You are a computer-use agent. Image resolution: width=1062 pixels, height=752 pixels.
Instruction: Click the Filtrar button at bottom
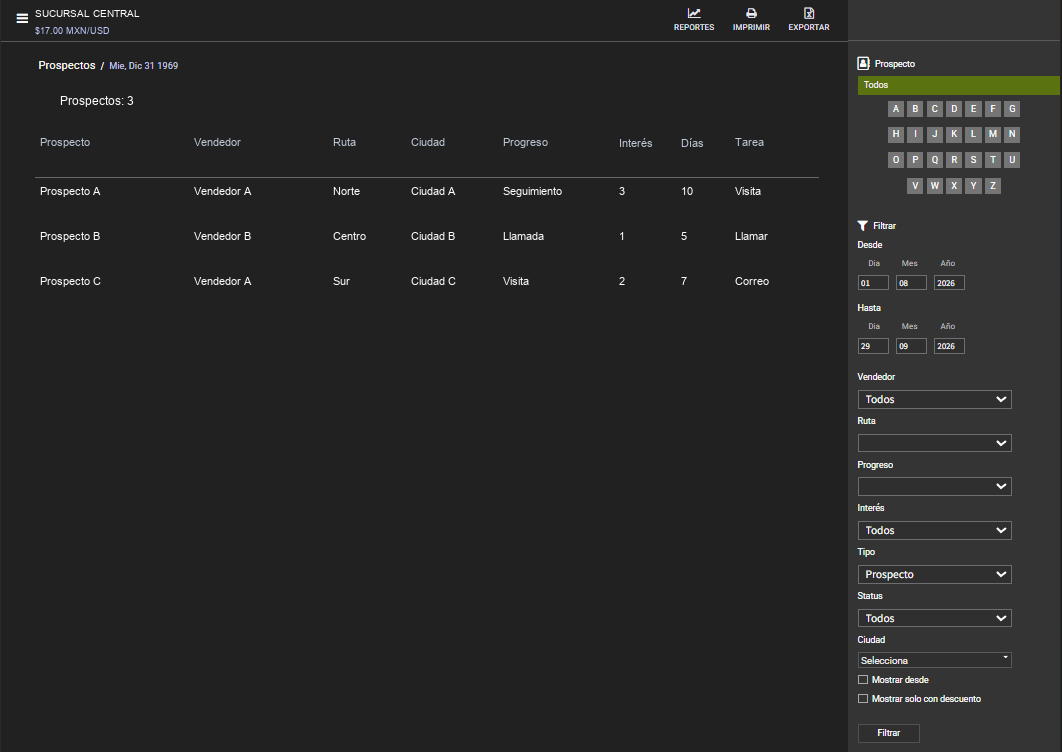(x=889, y=733)
